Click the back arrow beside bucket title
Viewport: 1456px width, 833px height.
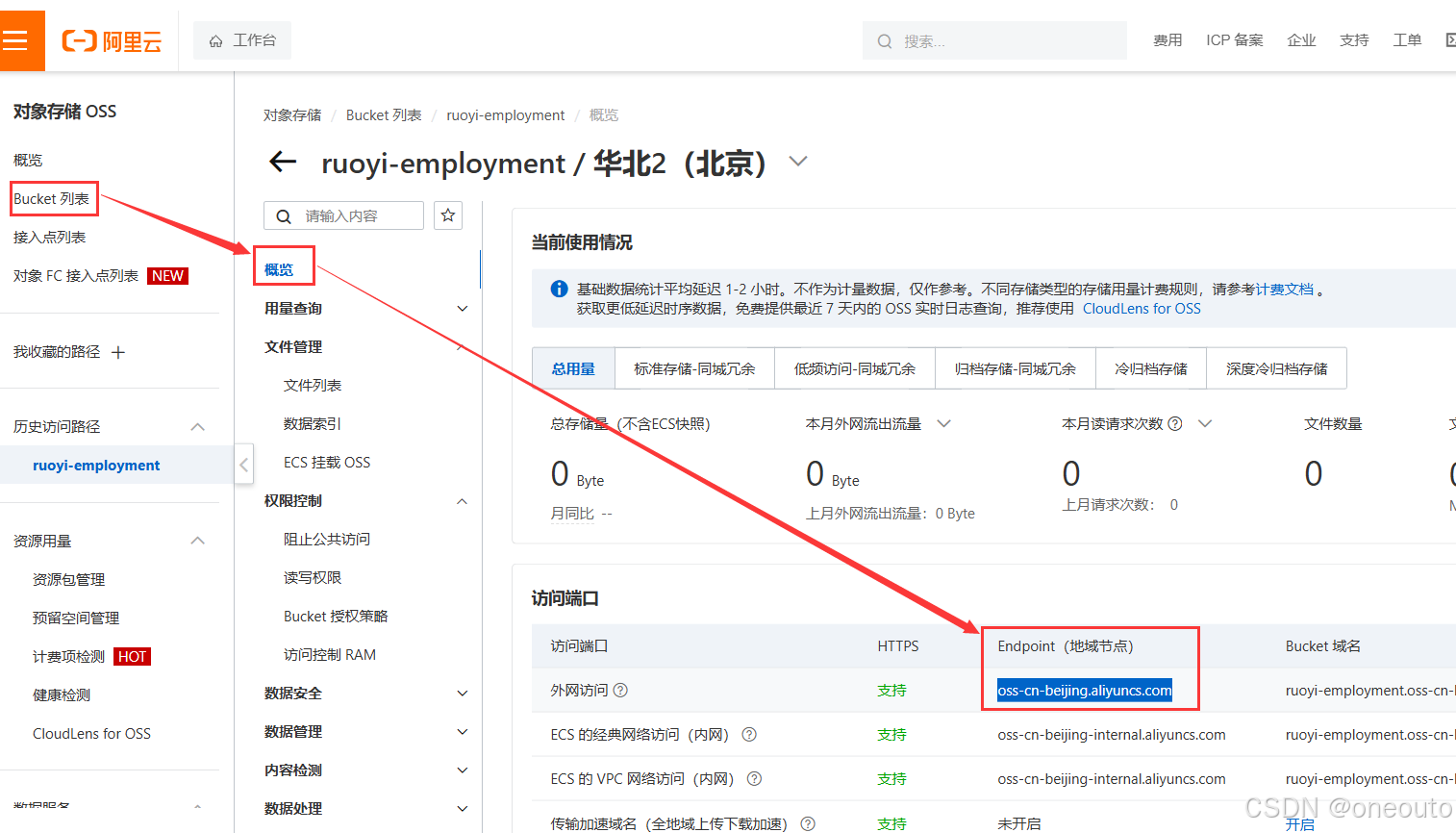point(283,162)
